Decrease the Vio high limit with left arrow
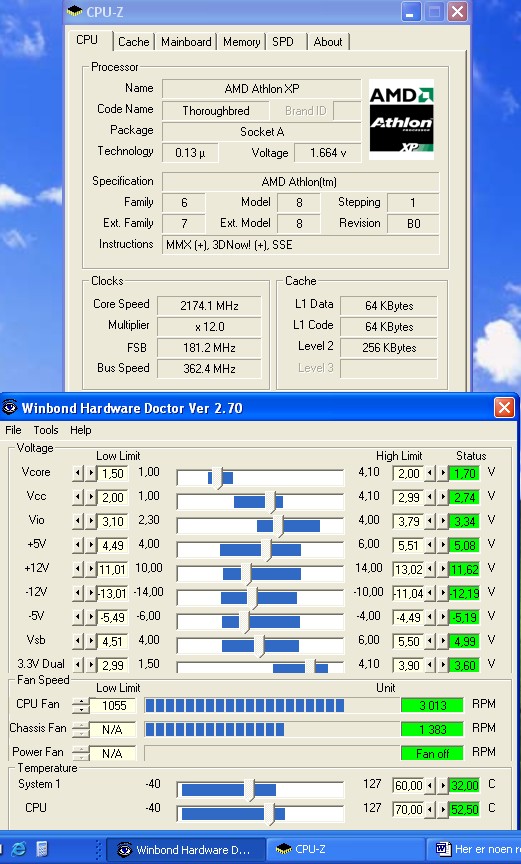The height and width of the screenshot is (864, 521). pos(430,521)
